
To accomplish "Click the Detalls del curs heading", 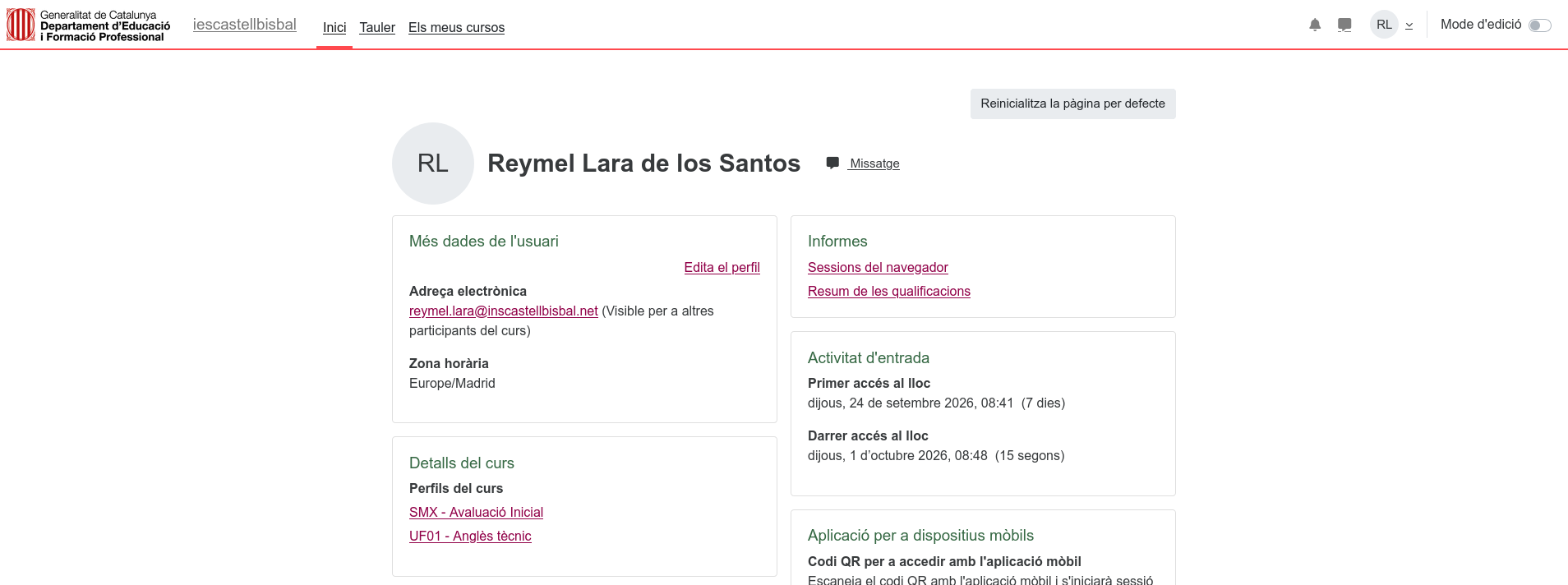I will (462, 463).
